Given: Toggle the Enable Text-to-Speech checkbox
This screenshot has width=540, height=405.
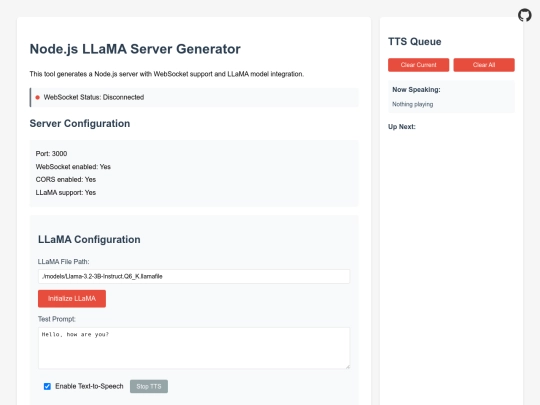Looking at the screenshot, I should coord(47,386).
